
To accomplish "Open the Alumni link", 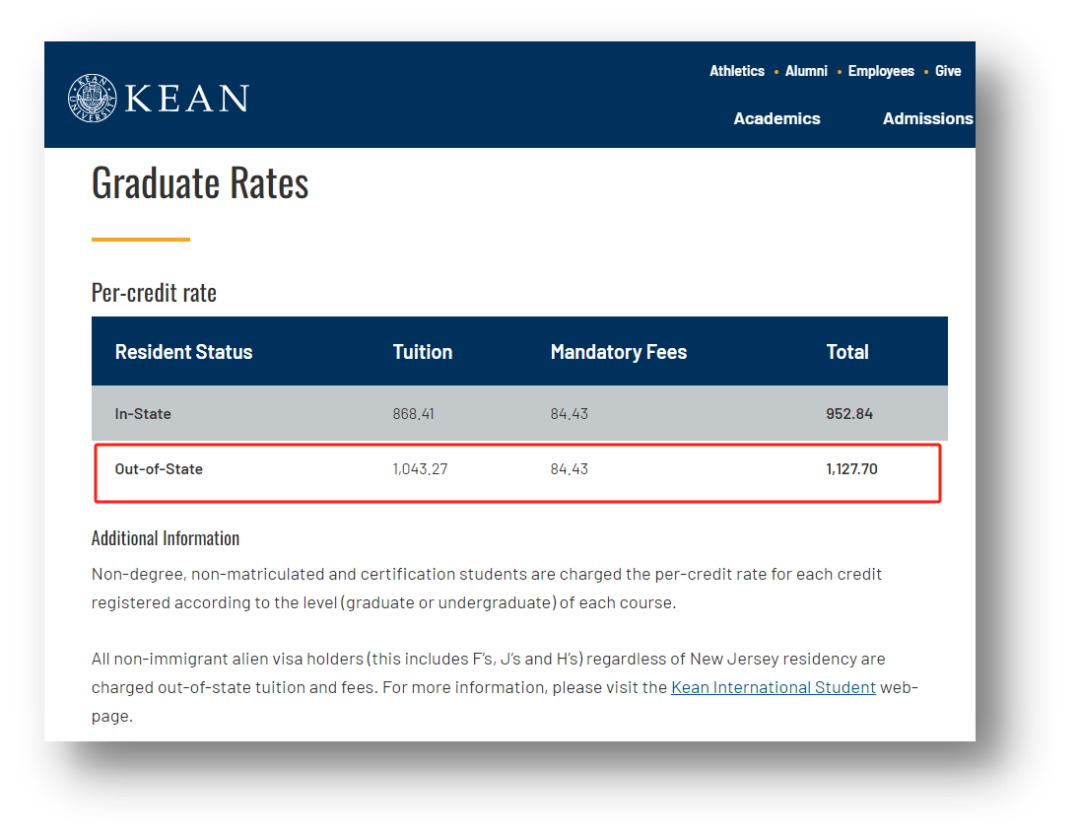I will [x=806, y=71].
